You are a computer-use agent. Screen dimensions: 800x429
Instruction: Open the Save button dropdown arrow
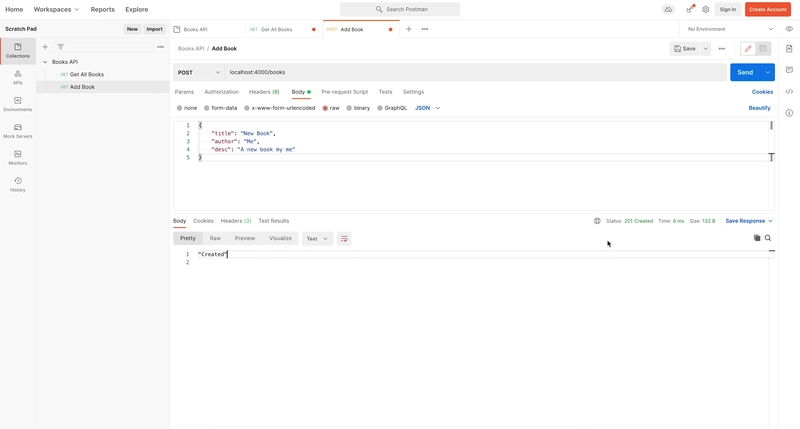pos(706,48)
